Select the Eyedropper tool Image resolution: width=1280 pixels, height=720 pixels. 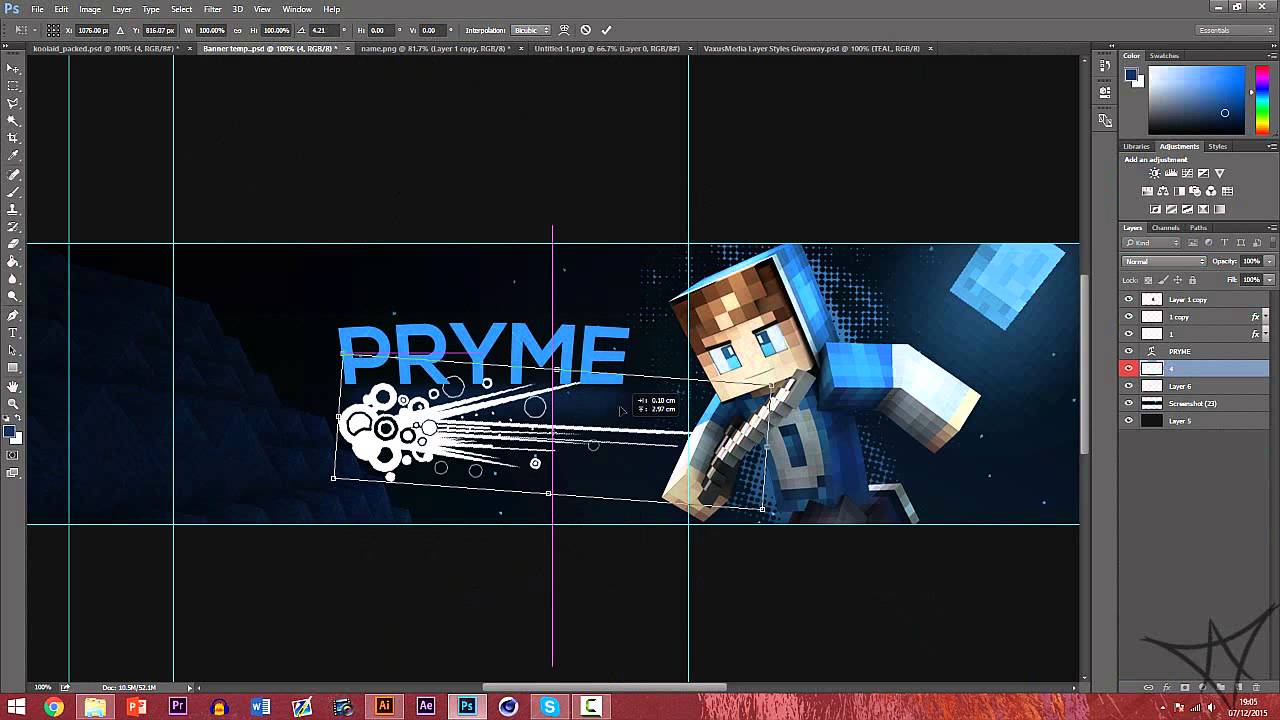(13, 156)
